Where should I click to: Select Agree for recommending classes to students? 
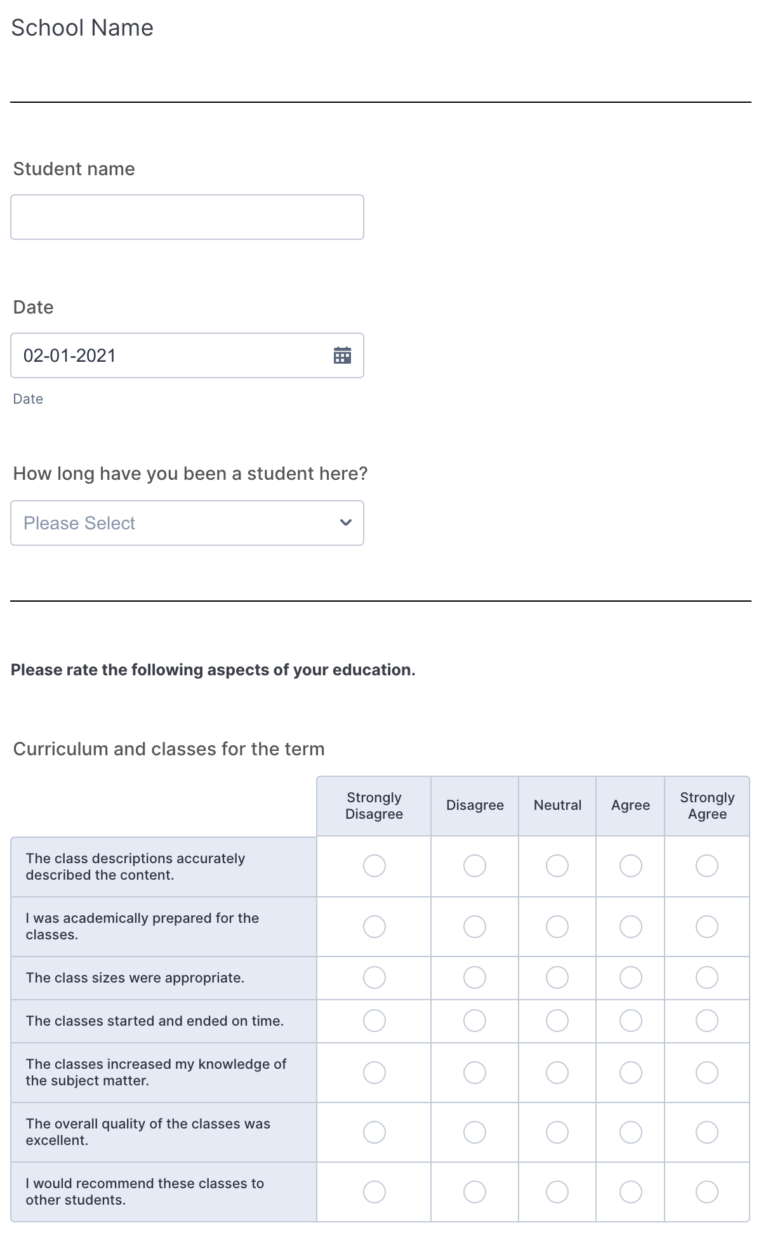coord(630,1191)
